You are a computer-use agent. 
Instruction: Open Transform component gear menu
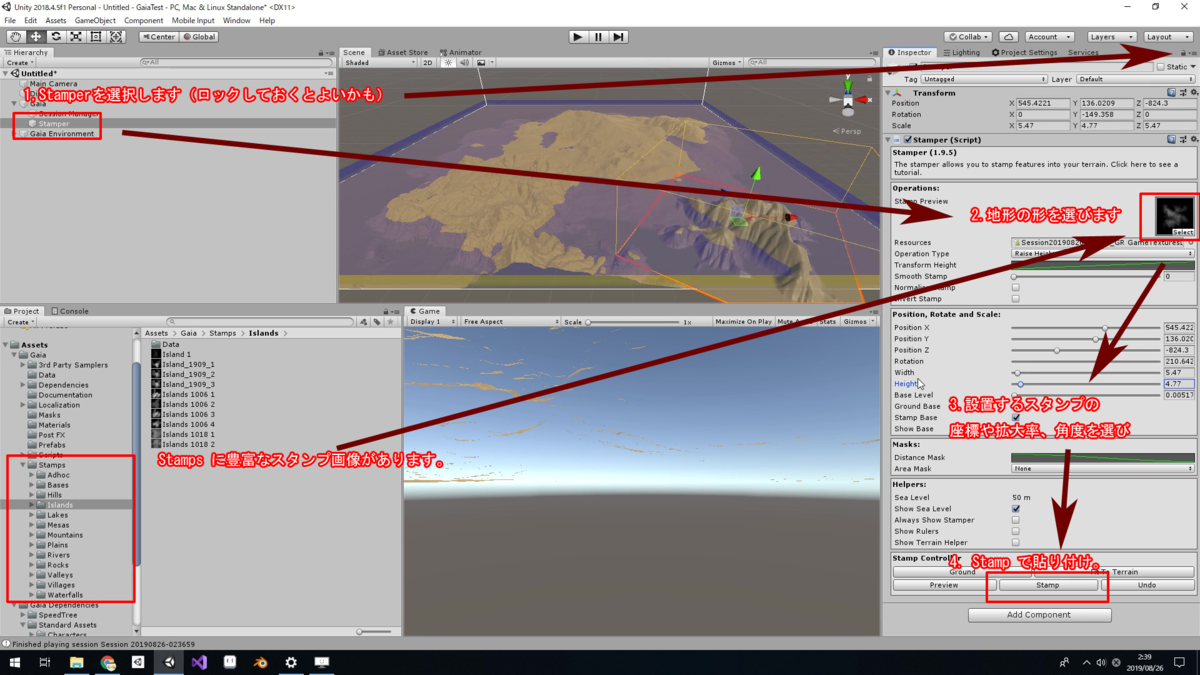[1194, 93]
